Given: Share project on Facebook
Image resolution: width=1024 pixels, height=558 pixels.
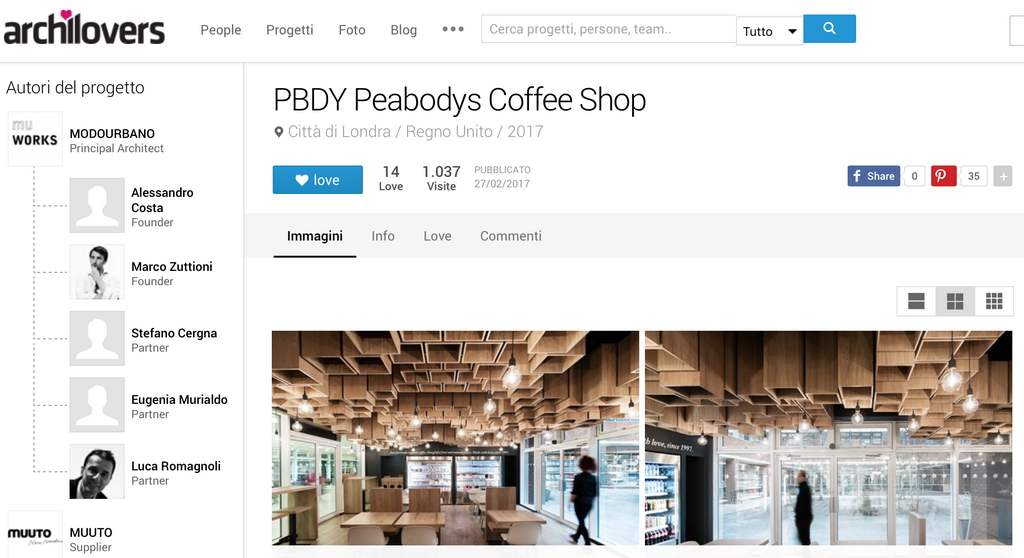Looking at the screenshot, I should [x=873, y=176].
